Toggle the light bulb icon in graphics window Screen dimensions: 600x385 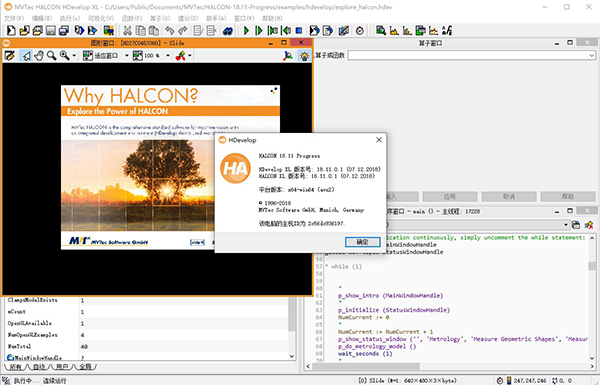(x=304, y=55)
